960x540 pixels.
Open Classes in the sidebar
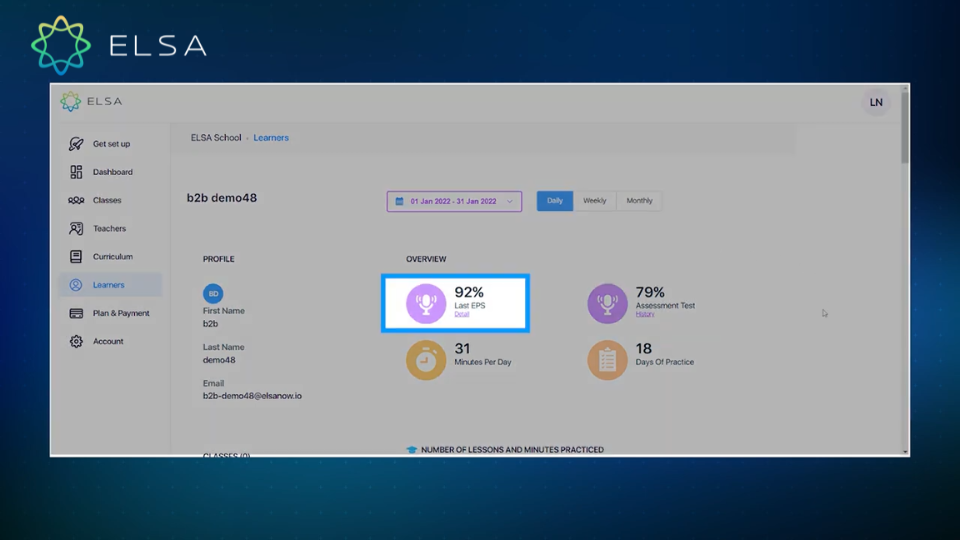pyautogui.click(x=110, y=200)
